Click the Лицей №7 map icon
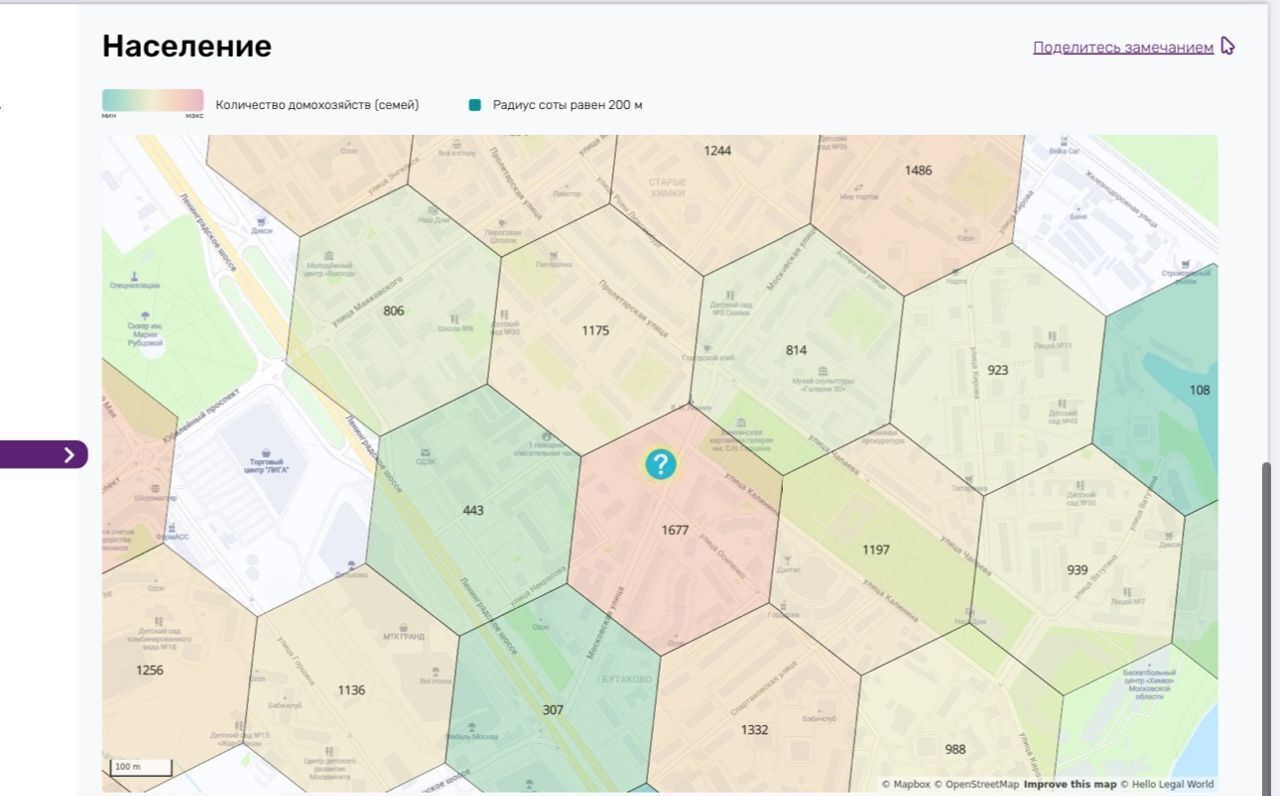This screenshot has height=796, width=1280. [x=1128, y=591]
